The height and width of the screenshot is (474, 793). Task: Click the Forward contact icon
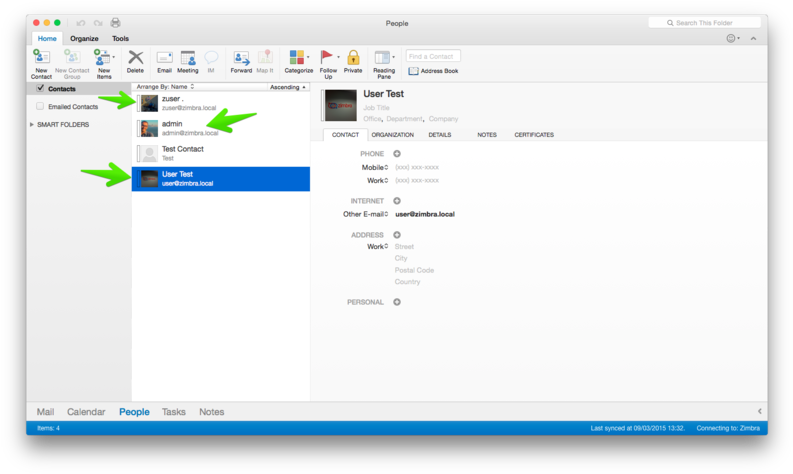(x=241, y=59)
